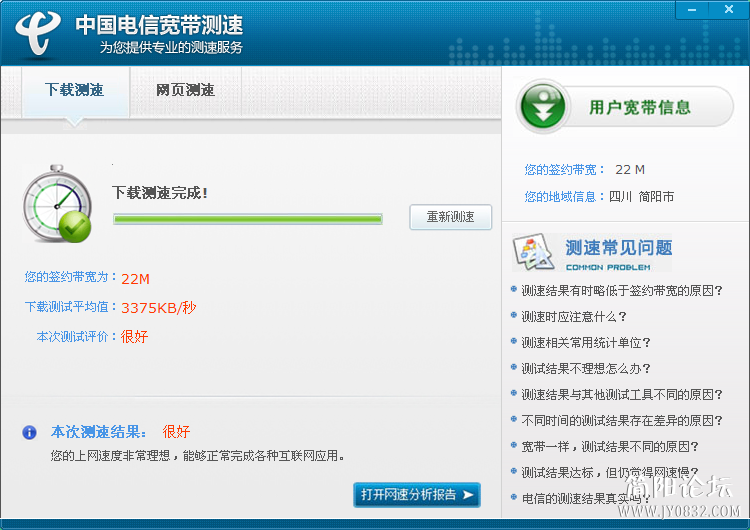Image resolution: width=750 pixels, height=530 pixels.
Task: Open FAQ 不同时间的测试结果存在差异的原因?
Action: coord(621,420)
